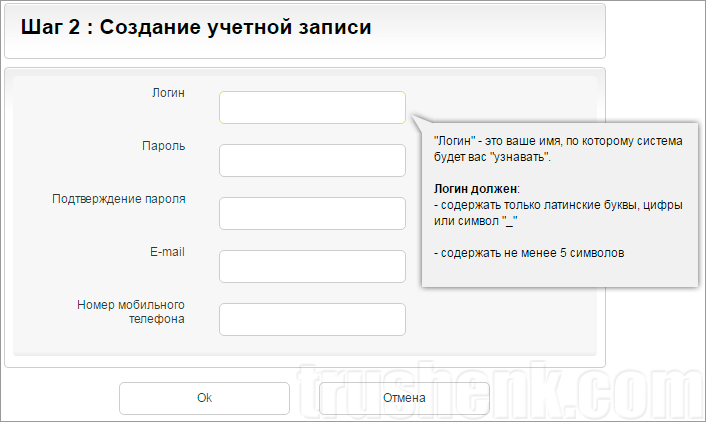Click the bold Логин должен tooltip heading
This screenshot has height=422, width=706.
[477, 189]
